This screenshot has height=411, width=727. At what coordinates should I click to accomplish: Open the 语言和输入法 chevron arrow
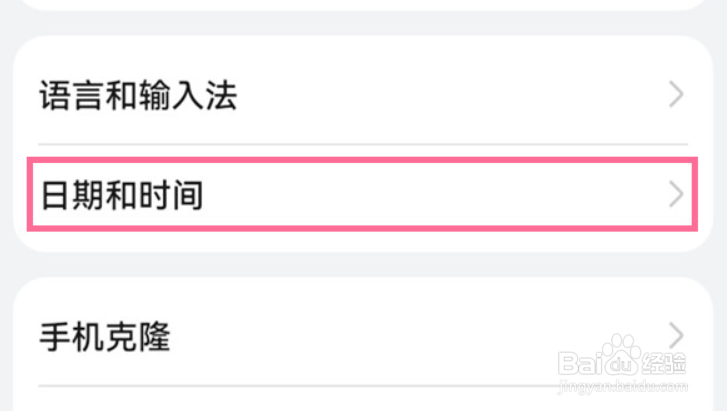click(676, 94)
